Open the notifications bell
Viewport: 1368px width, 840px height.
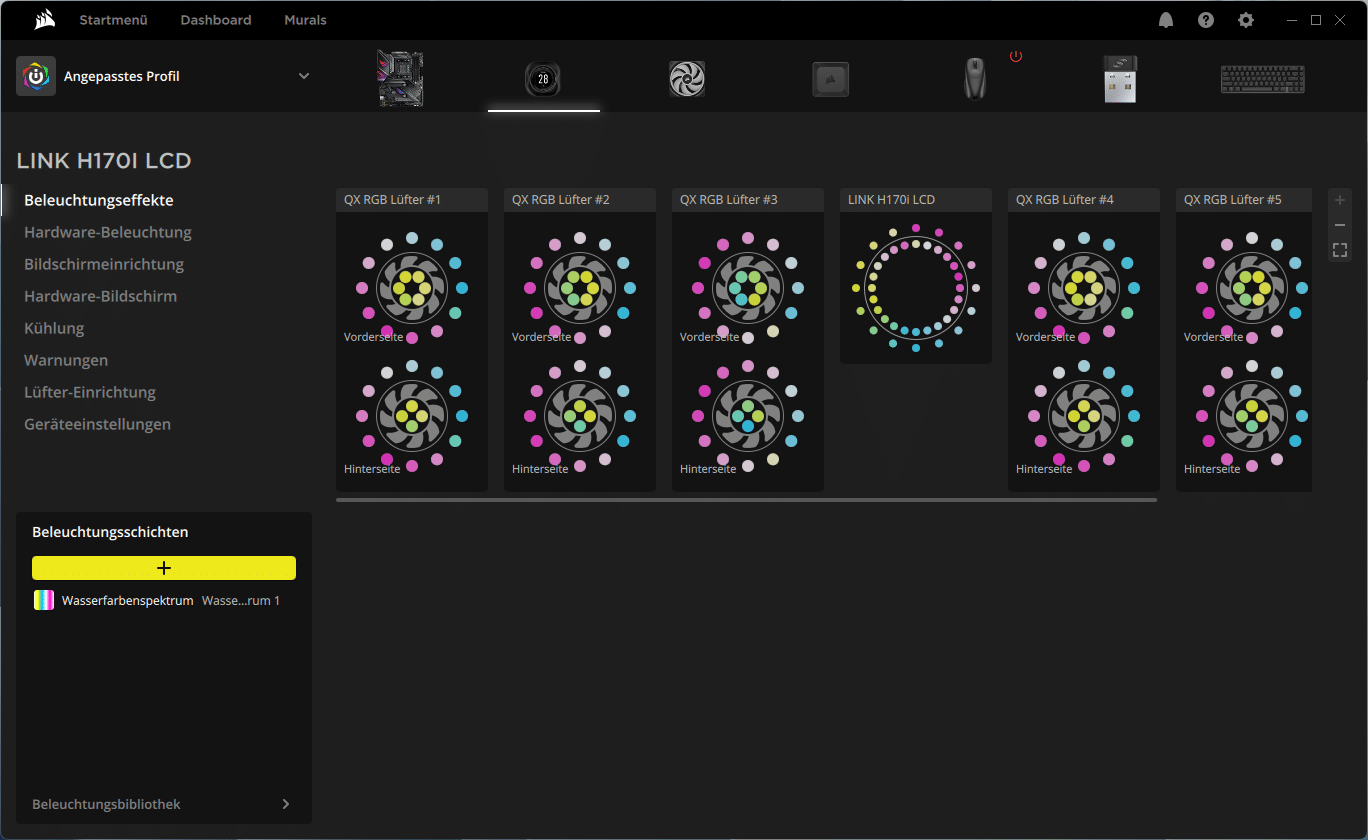point(1166,20)
